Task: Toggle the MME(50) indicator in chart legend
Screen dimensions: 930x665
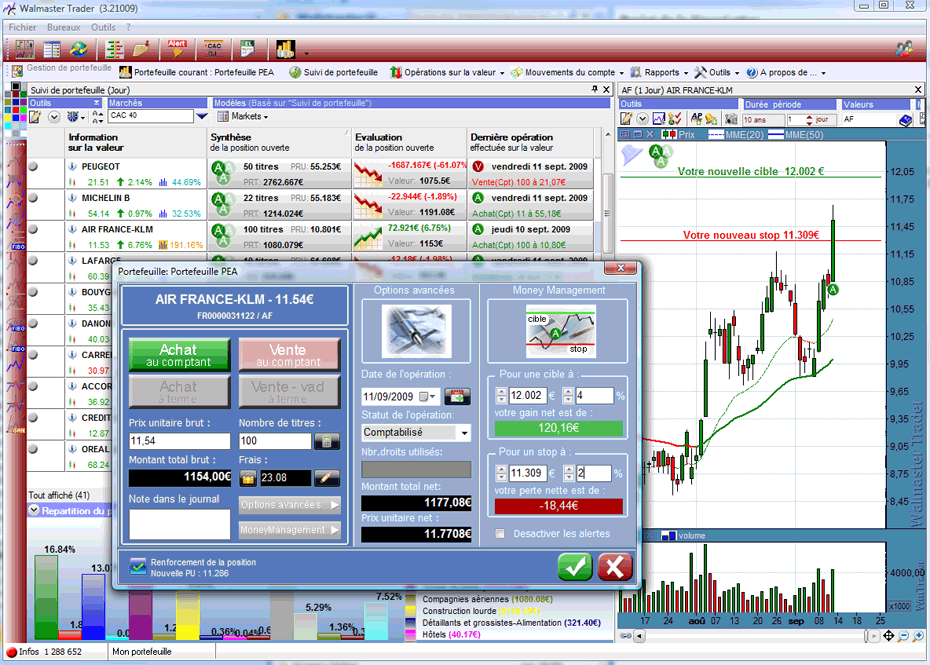Action: (795, 135)
